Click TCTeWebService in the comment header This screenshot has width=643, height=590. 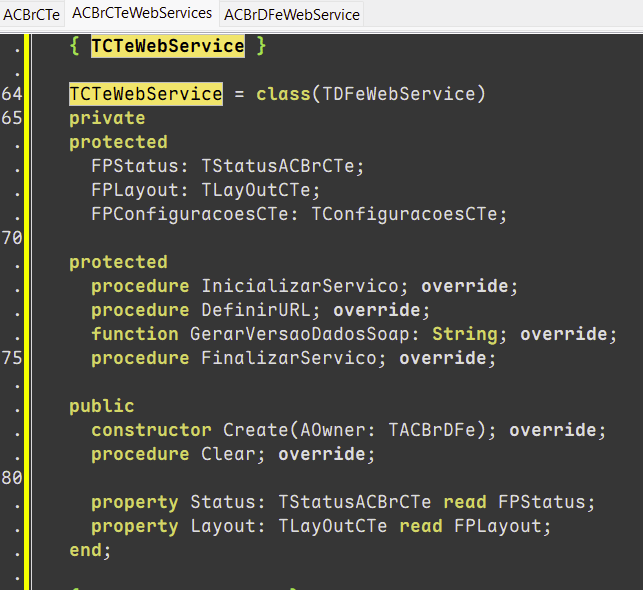pos(168,46)
